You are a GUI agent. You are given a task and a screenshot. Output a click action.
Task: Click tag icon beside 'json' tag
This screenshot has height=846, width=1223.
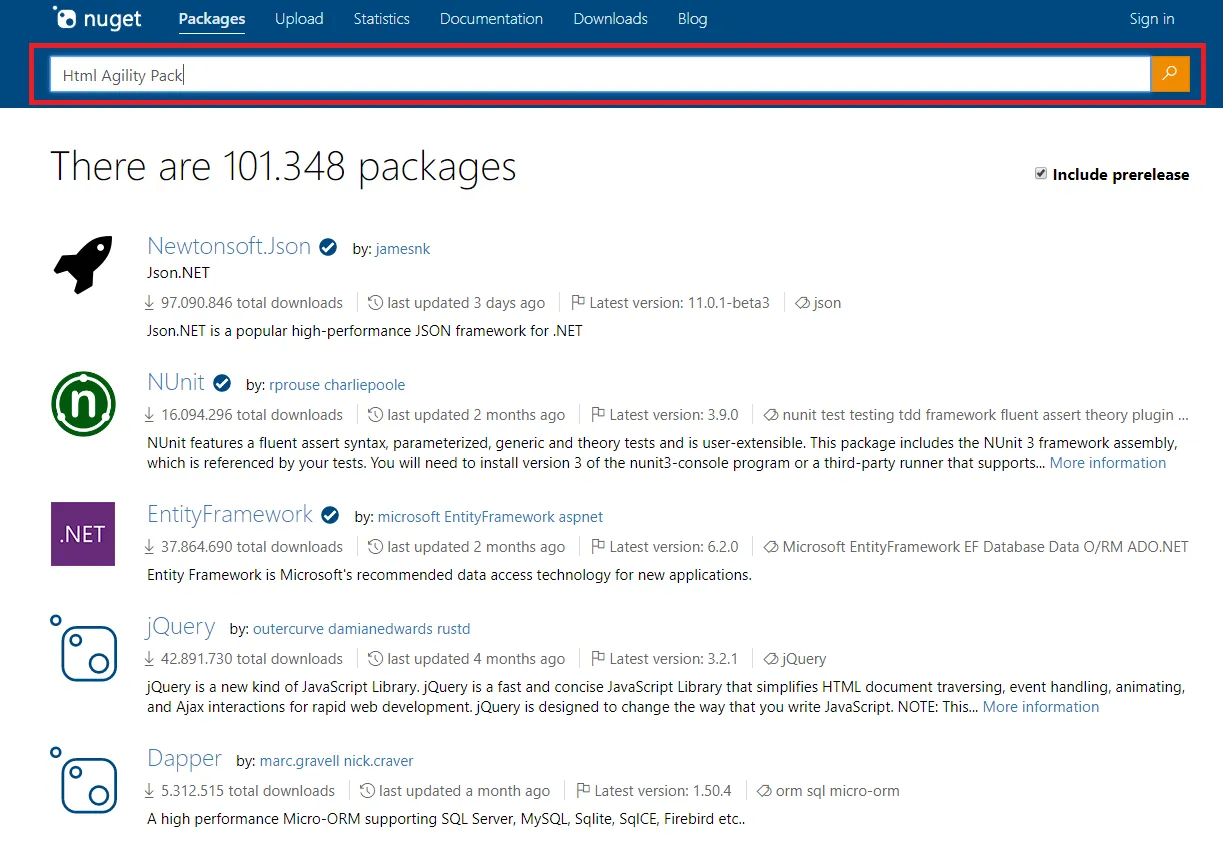point(802,303)
